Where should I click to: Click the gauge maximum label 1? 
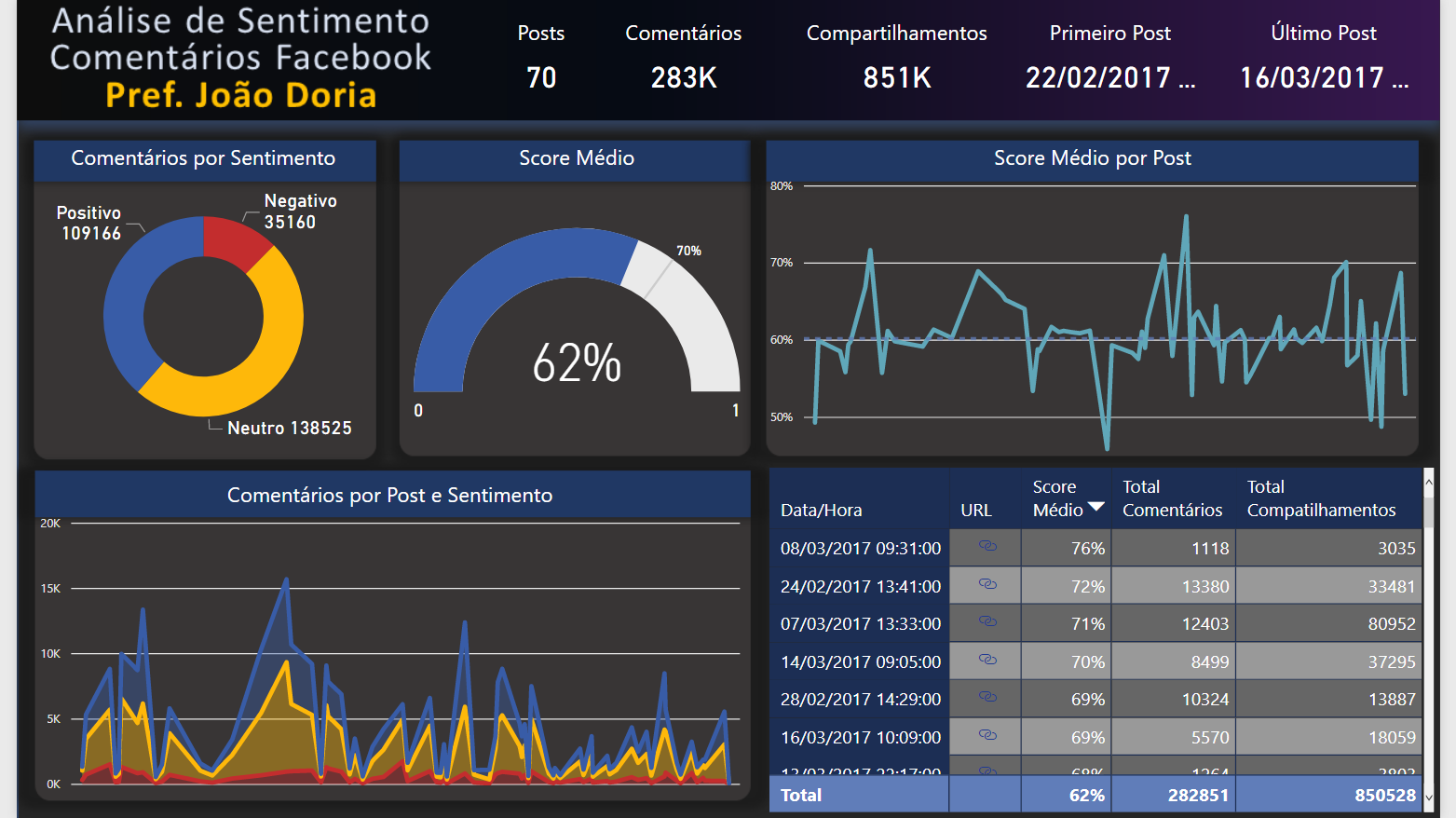pos(735,410)
